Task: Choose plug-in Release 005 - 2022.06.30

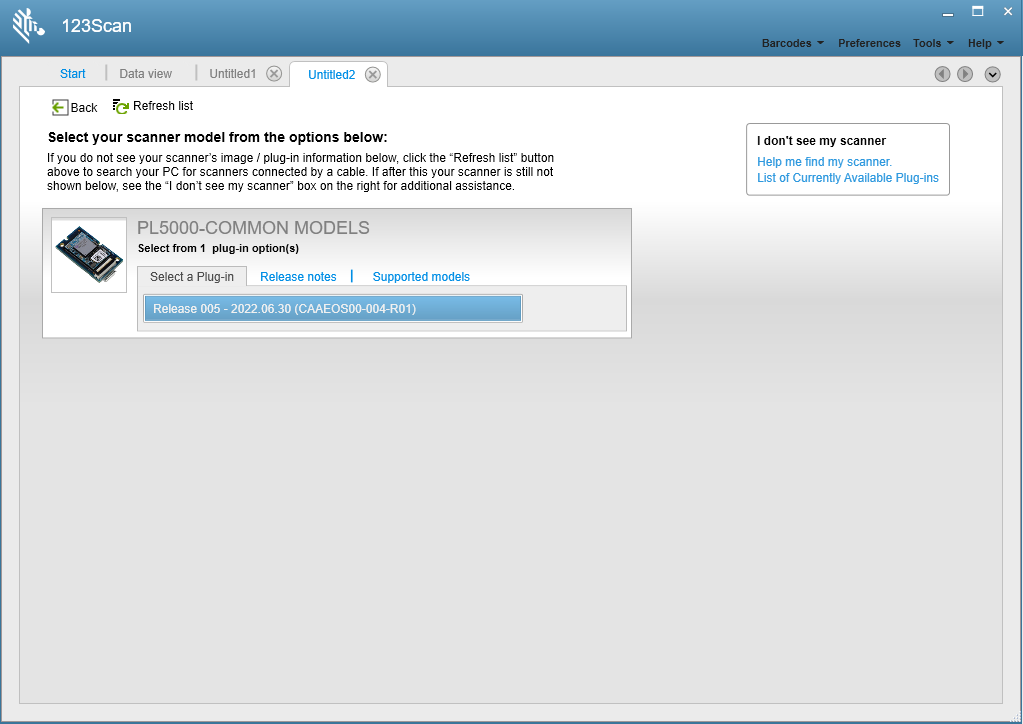Action: click(x=333, y=309)
